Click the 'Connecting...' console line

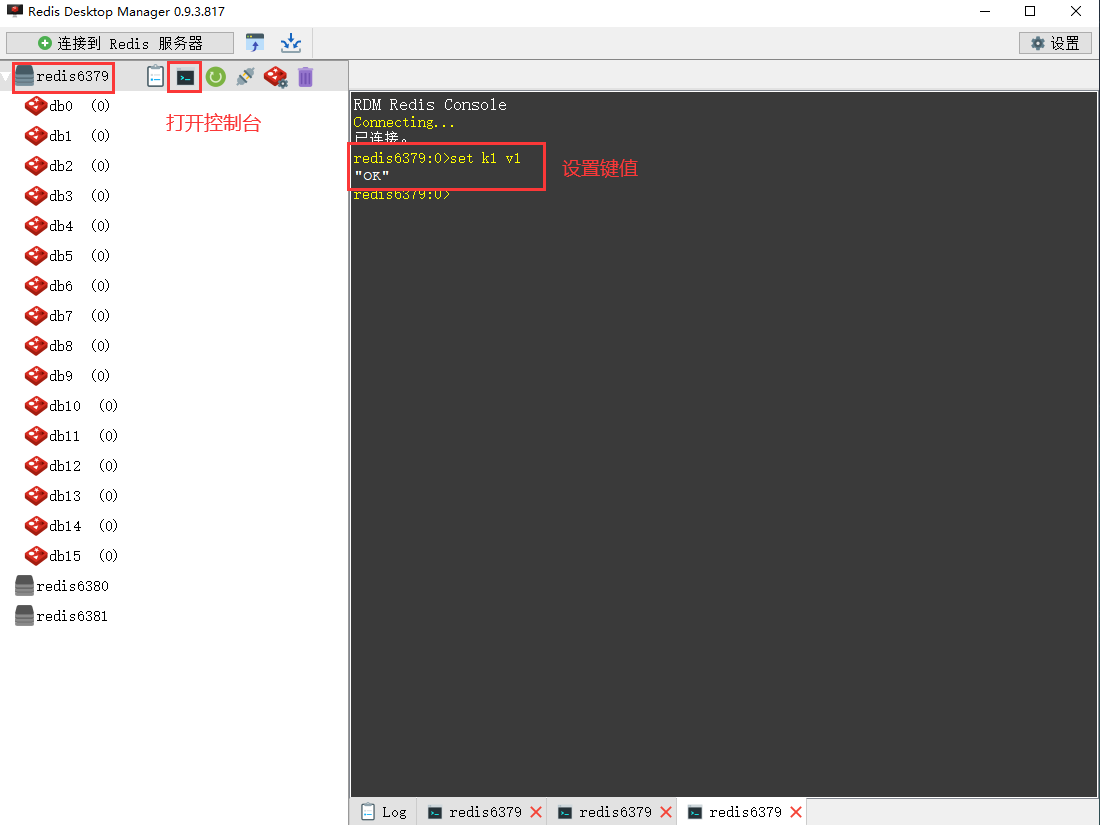pyautogui.click(x=404, y=123)
